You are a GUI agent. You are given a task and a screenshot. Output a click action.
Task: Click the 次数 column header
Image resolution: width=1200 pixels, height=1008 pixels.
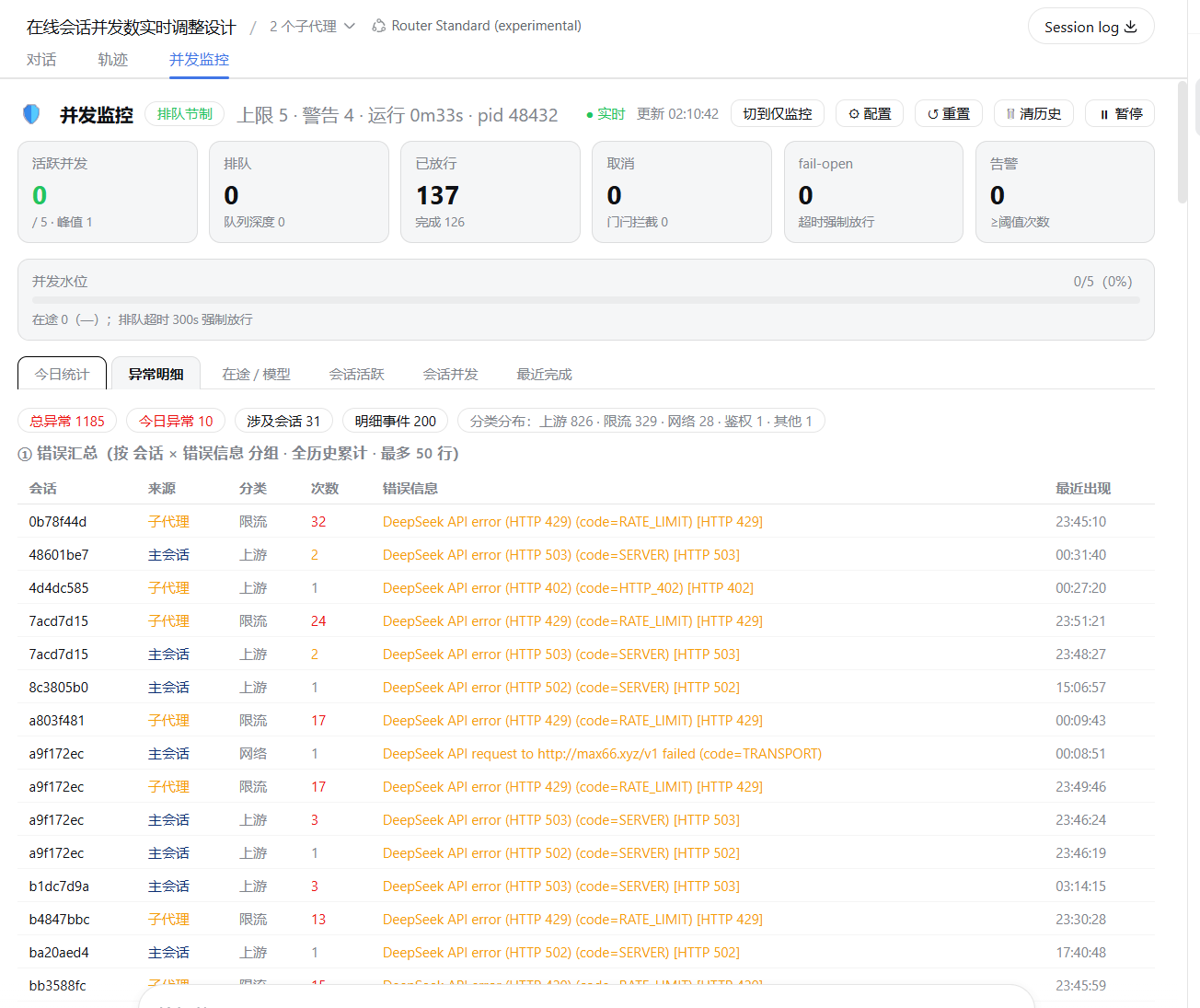pyautogui.click(x=325, y=489)
